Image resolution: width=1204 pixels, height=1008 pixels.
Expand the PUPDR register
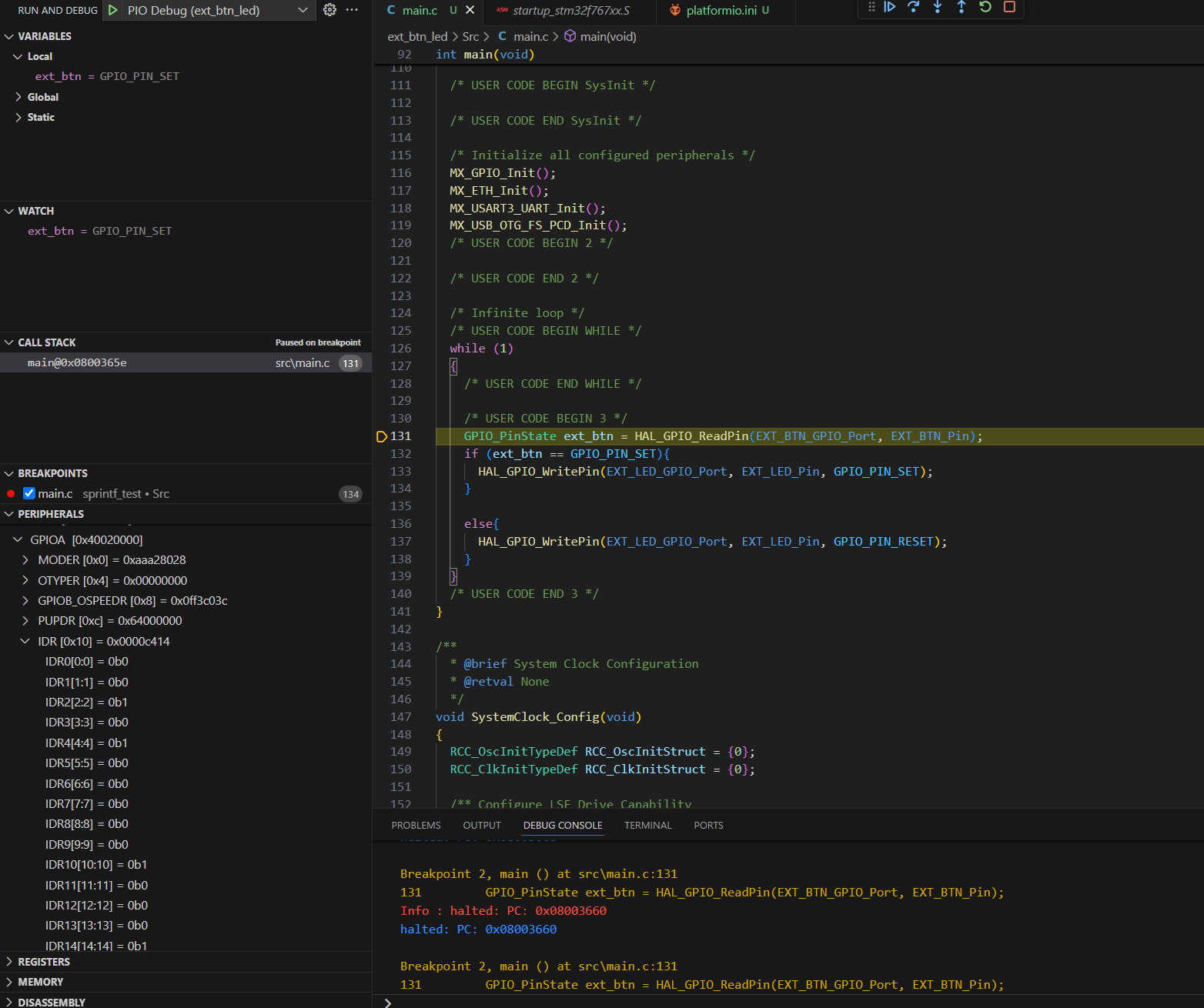coord(25,620)
